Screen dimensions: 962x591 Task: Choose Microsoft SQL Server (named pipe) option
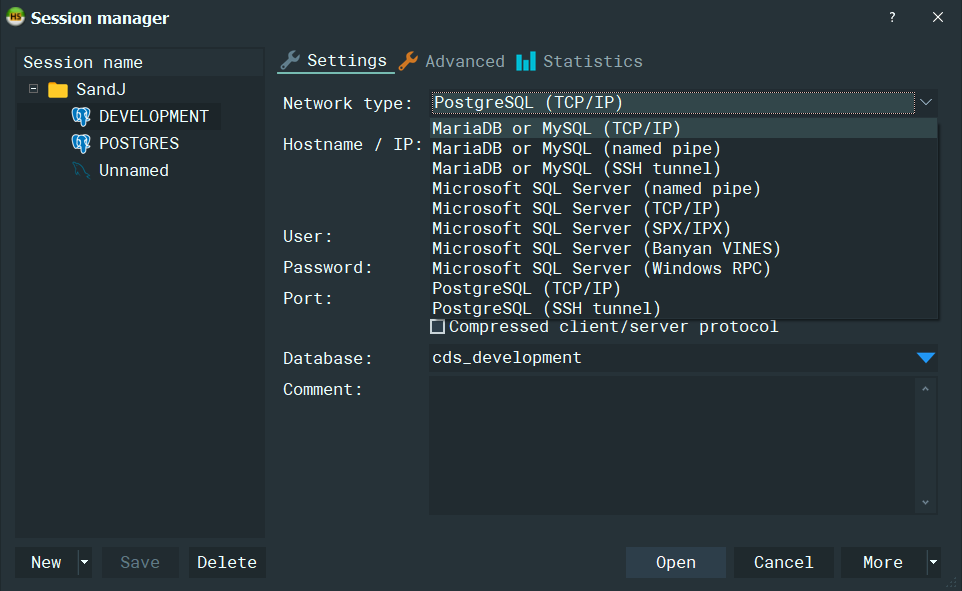click(x=684, y=188)
